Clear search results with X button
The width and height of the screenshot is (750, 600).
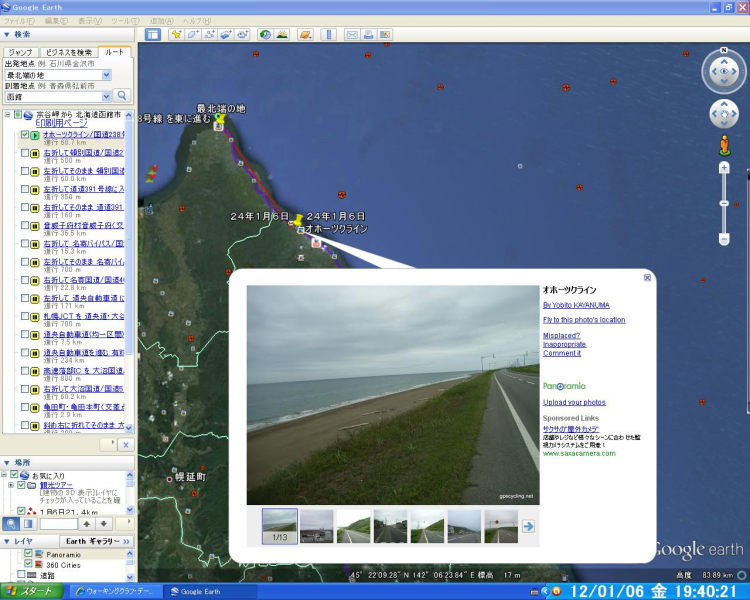tap(126, 445)
